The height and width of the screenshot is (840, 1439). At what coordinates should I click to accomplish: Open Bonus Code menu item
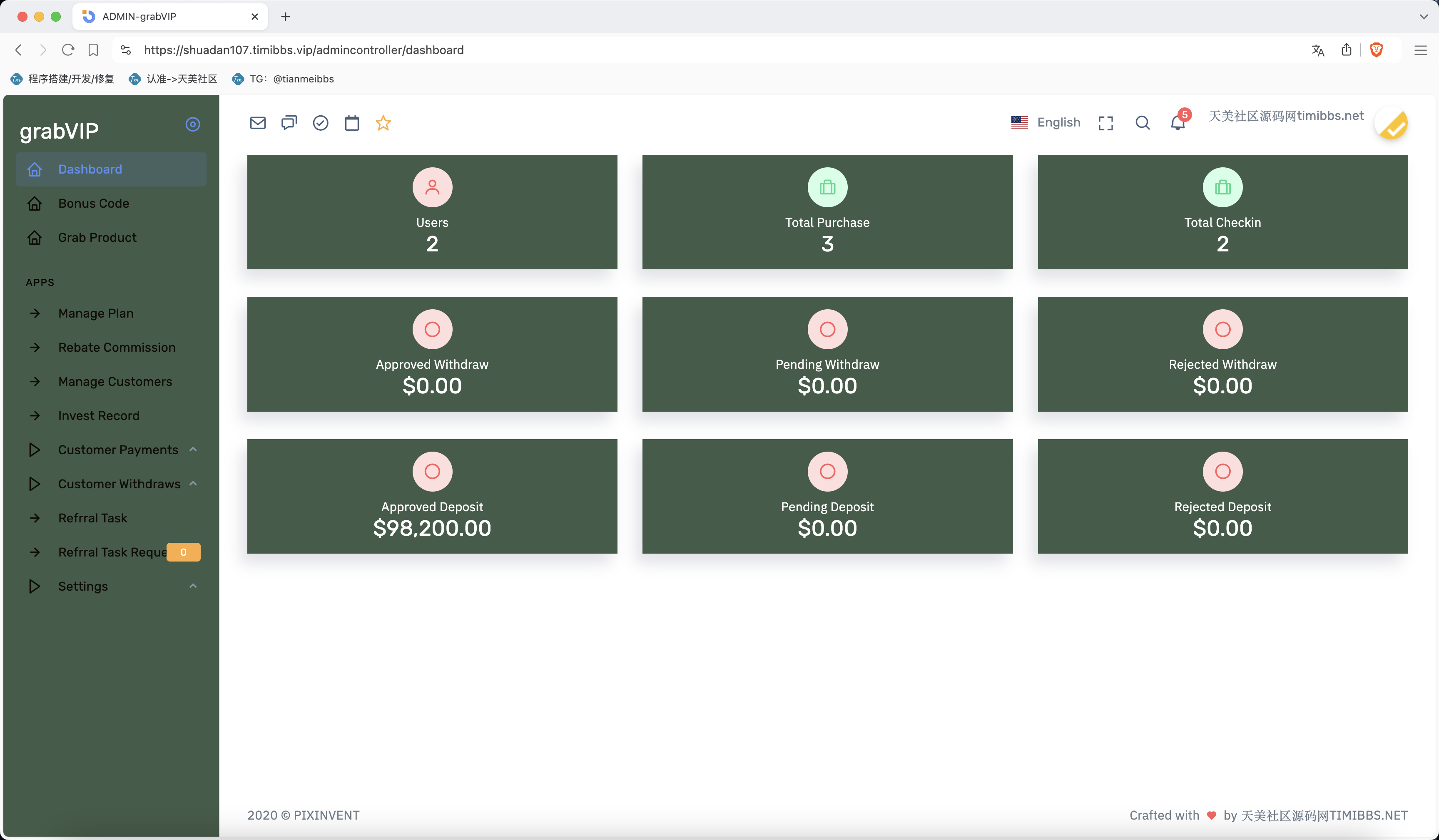111,203
